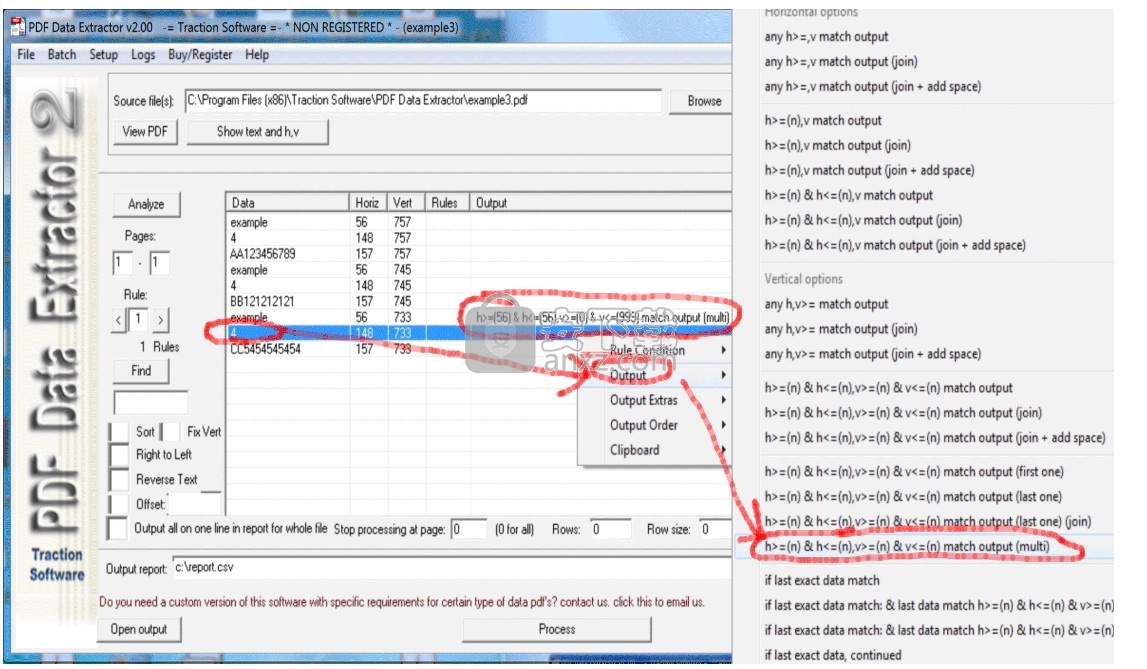Click the Row size input field

(x=715, y=529)
